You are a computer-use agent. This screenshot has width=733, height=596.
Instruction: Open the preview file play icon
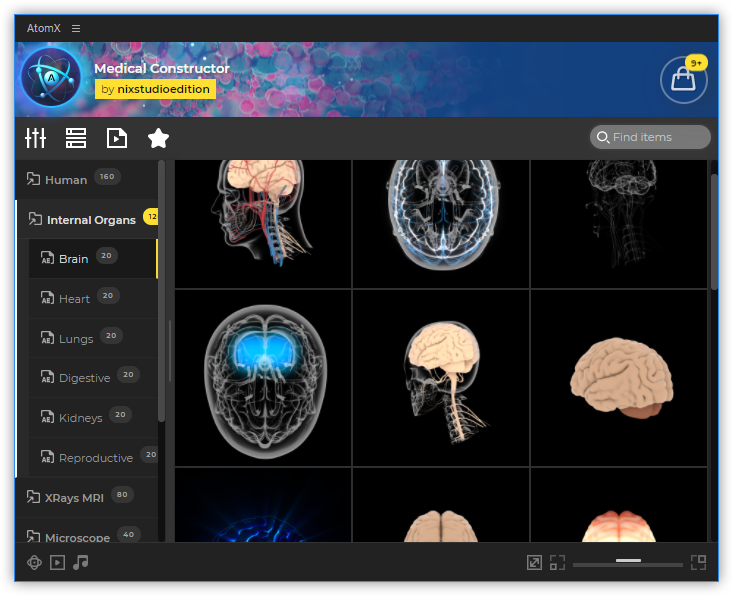click(116, 138)
